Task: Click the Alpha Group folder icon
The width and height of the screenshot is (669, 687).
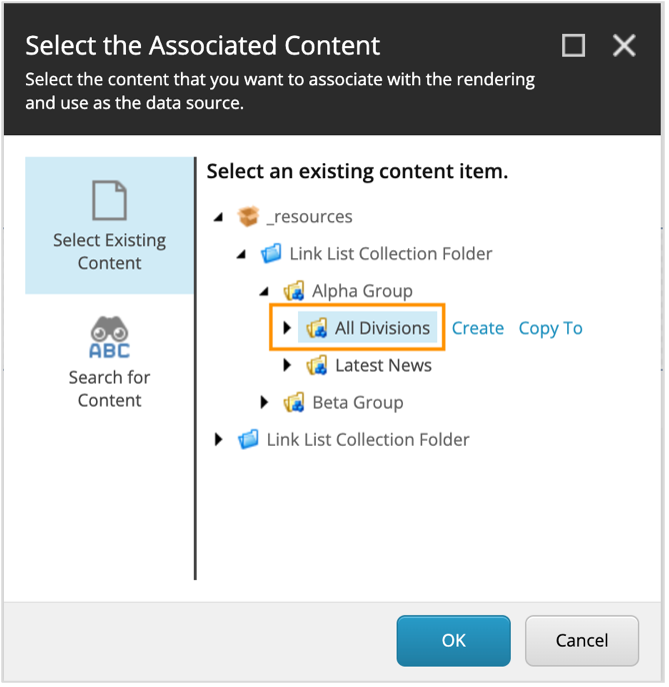Action: pyautogui.click(x=294, y=291)
